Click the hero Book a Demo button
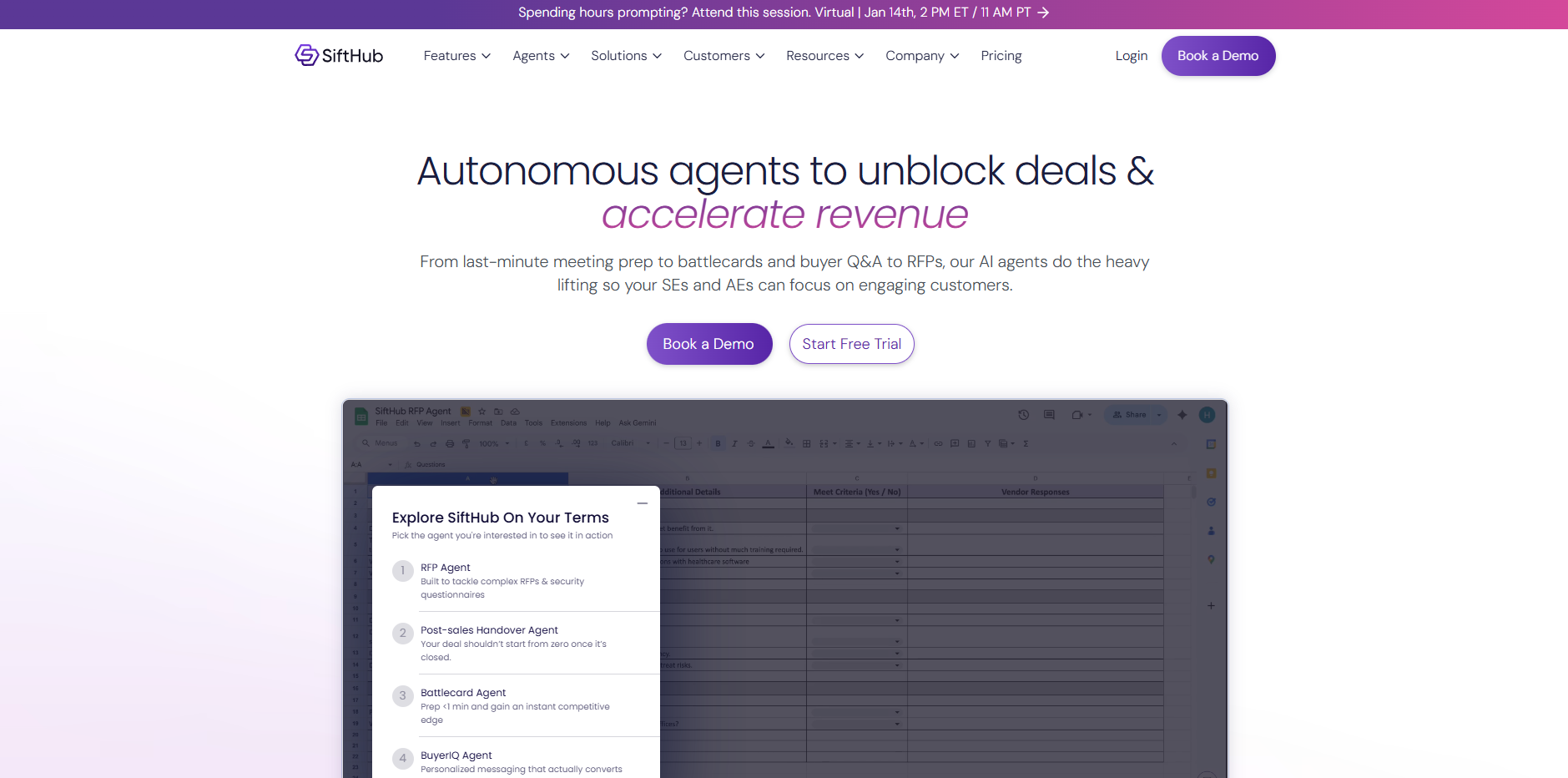Image resolution: width=1568 pixels, height=778 pixels. coord(709,344)
